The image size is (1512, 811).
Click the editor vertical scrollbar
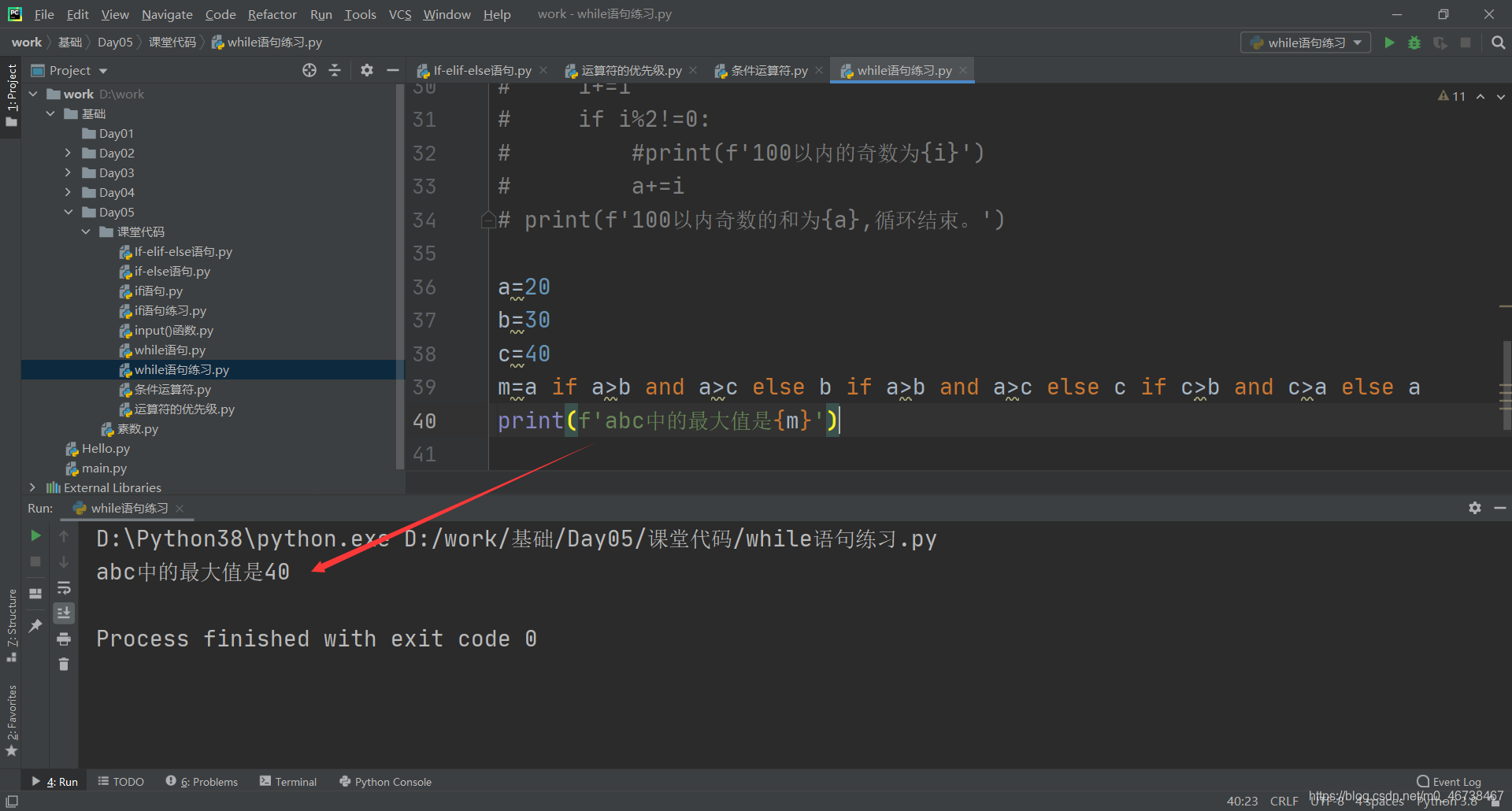click(x=1506, y=384)
